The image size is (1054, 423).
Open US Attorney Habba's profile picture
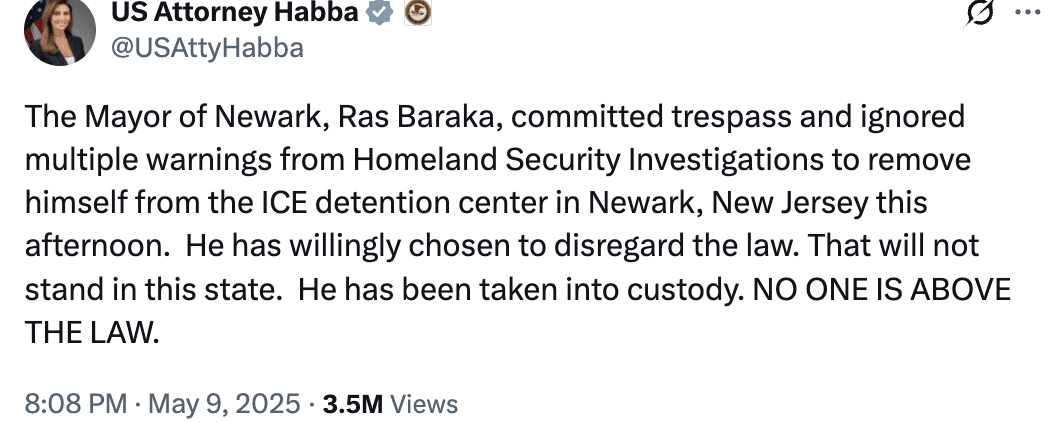click(x=60, y=32)
